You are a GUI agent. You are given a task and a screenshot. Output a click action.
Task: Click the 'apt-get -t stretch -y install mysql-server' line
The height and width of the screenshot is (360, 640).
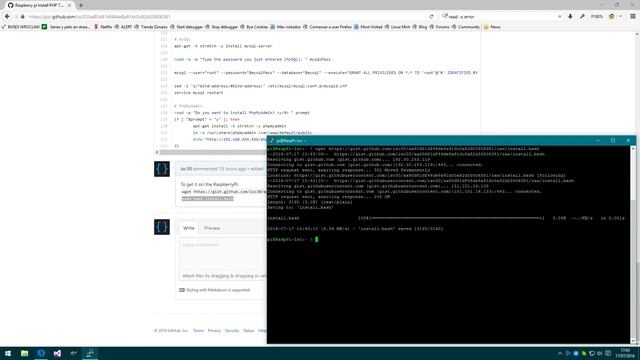pos(223,46)
